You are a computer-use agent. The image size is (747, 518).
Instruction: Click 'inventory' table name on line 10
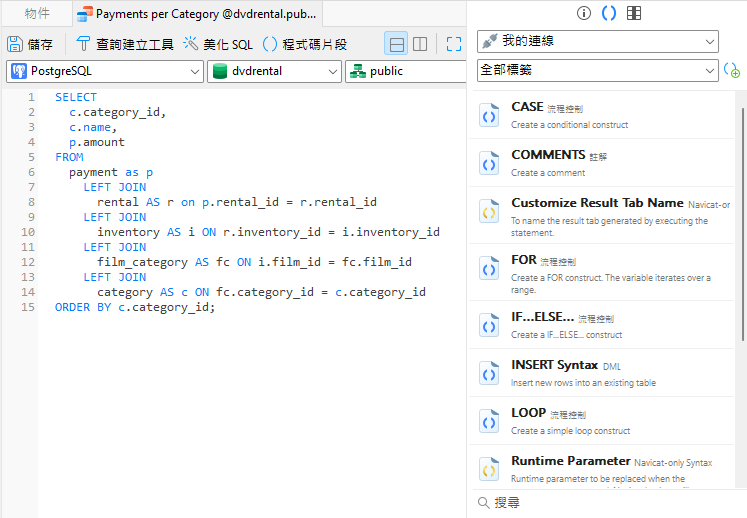[128, 232]
